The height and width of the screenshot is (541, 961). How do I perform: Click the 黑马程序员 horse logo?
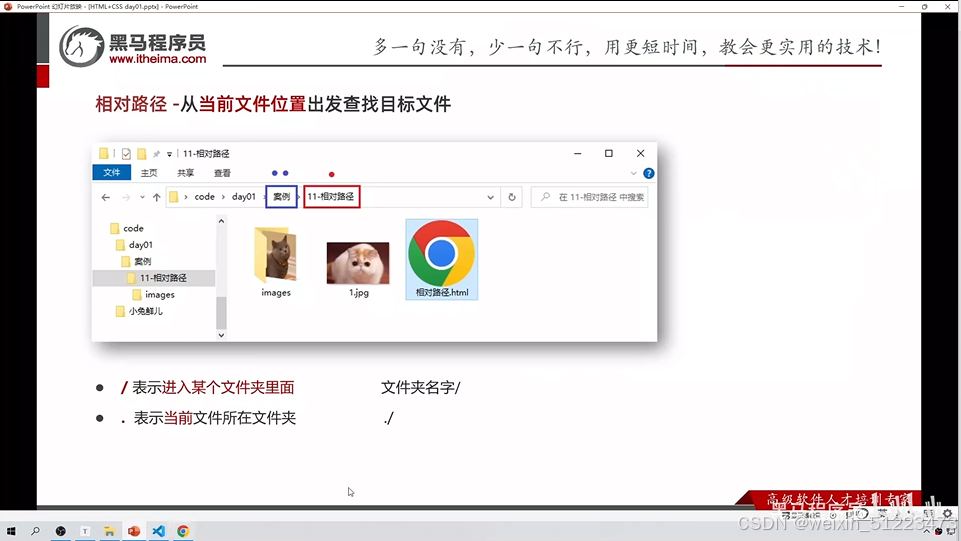(82, 46)
